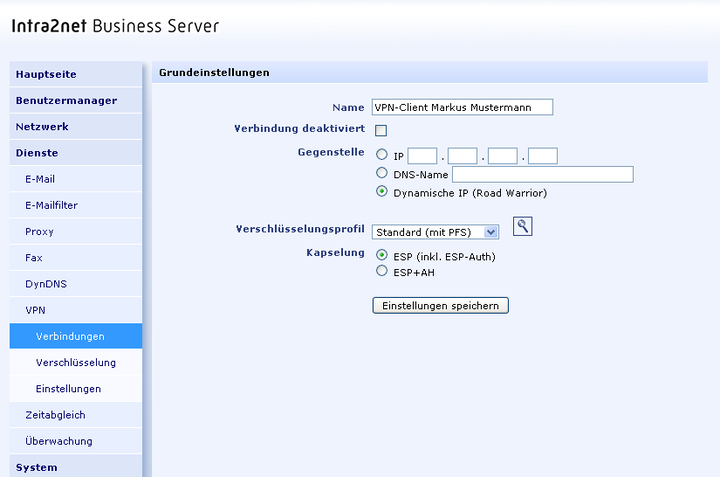Open System menu section

76,467
